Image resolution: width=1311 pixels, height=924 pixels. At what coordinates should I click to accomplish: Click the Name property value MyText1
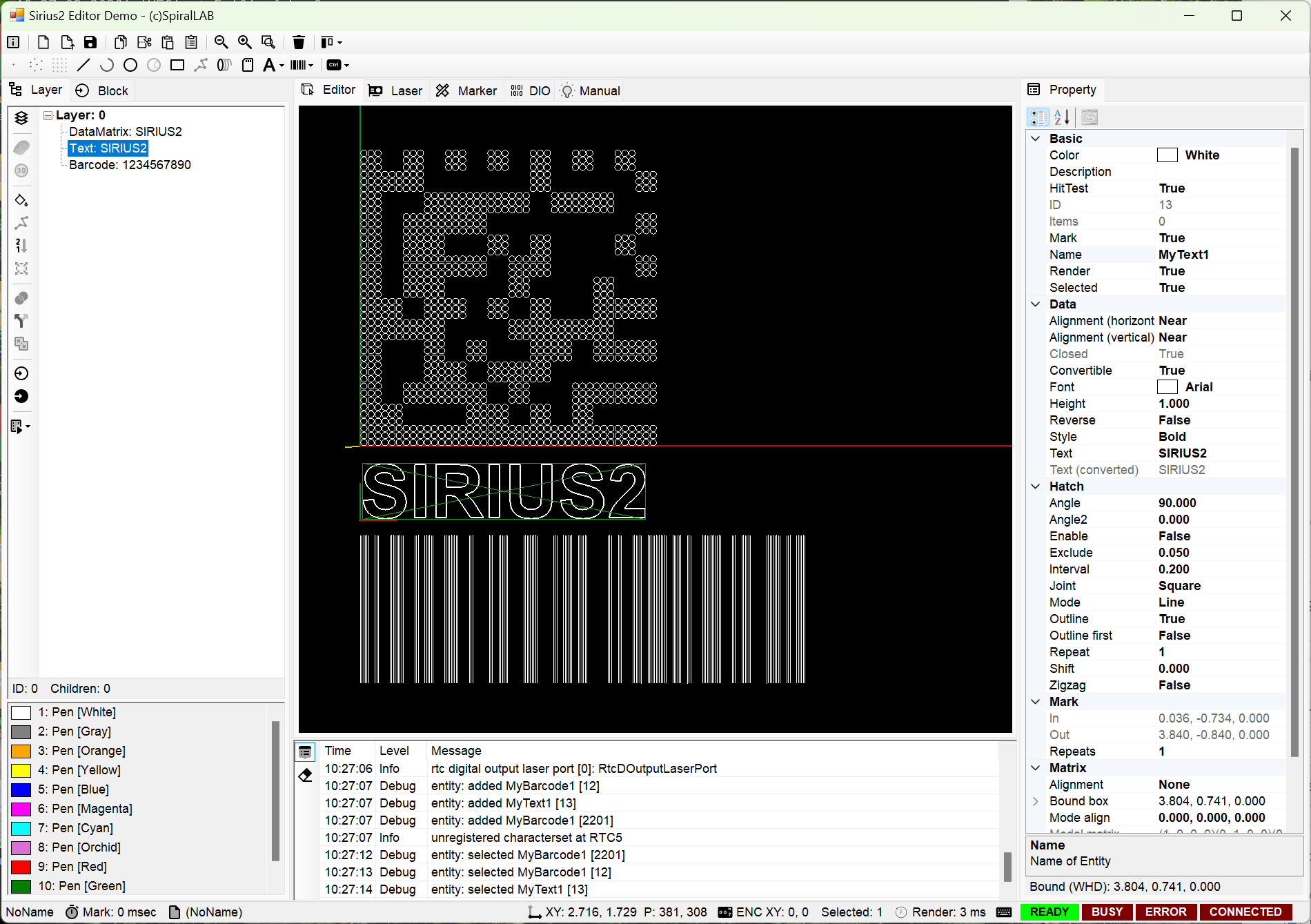[x=1184, y=255]
